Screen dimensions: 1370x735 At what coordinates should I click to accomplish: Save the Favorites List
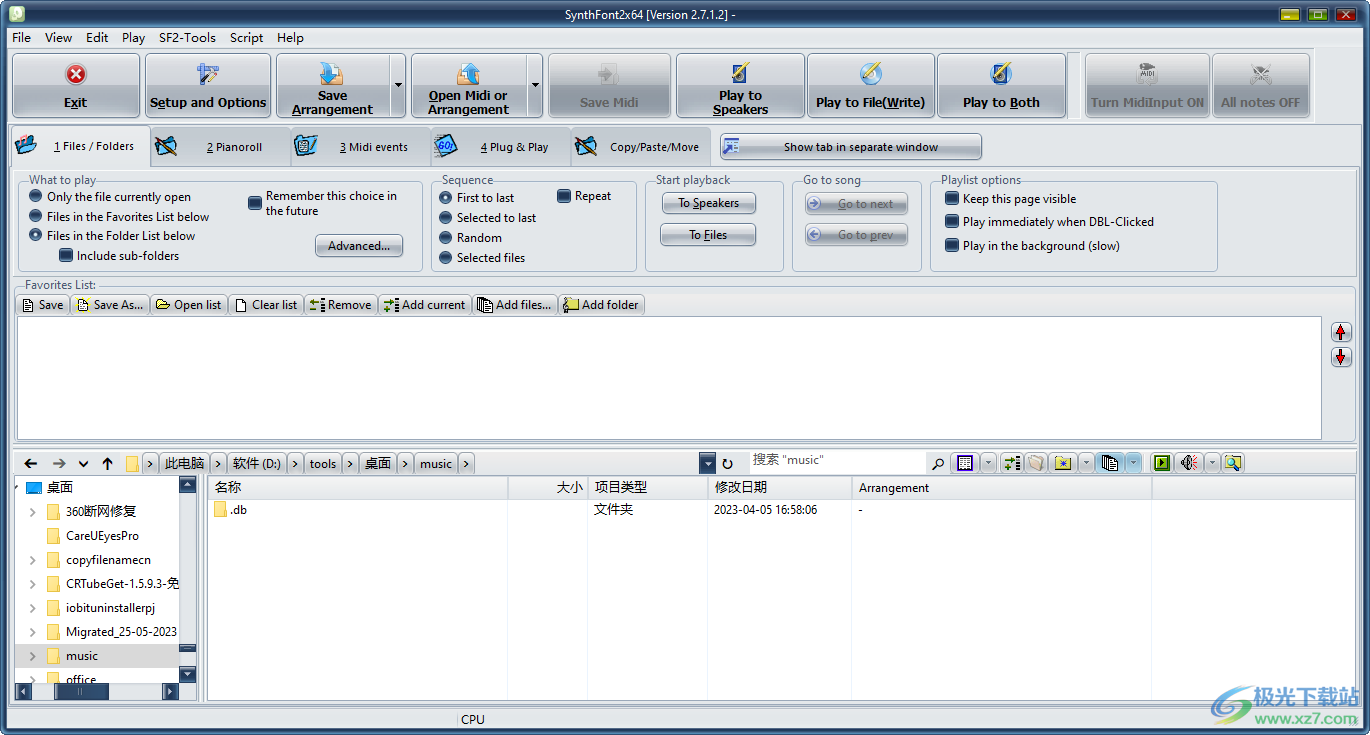coord(43,305)
